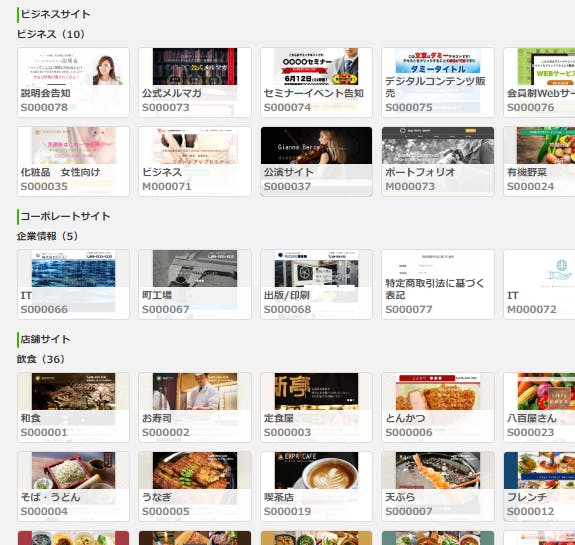Open the 喫茶店 S000019 template

click(x=316, y=486)
